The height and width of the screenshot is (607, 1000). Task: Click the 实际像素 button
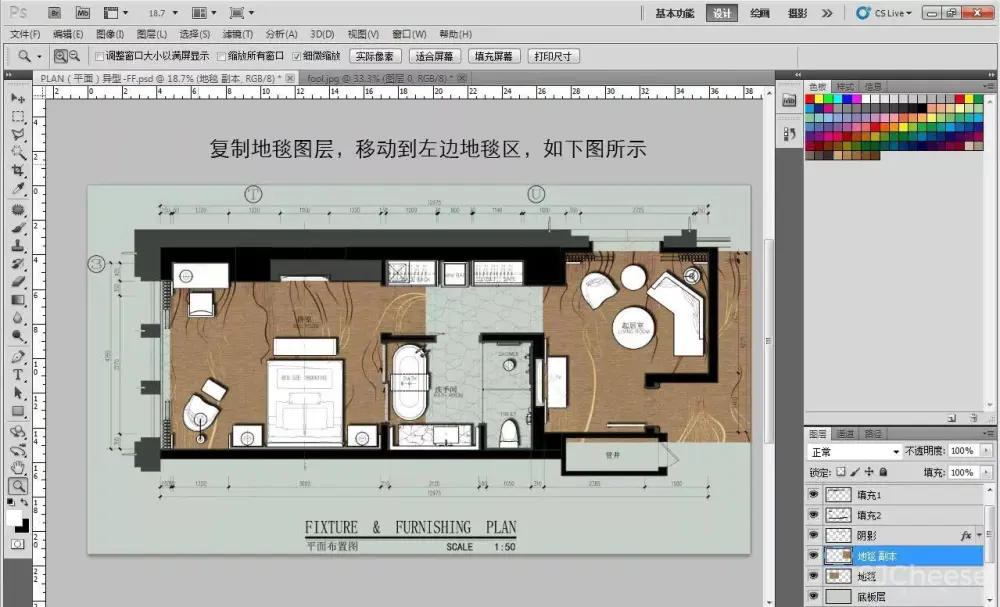(376, 56)
